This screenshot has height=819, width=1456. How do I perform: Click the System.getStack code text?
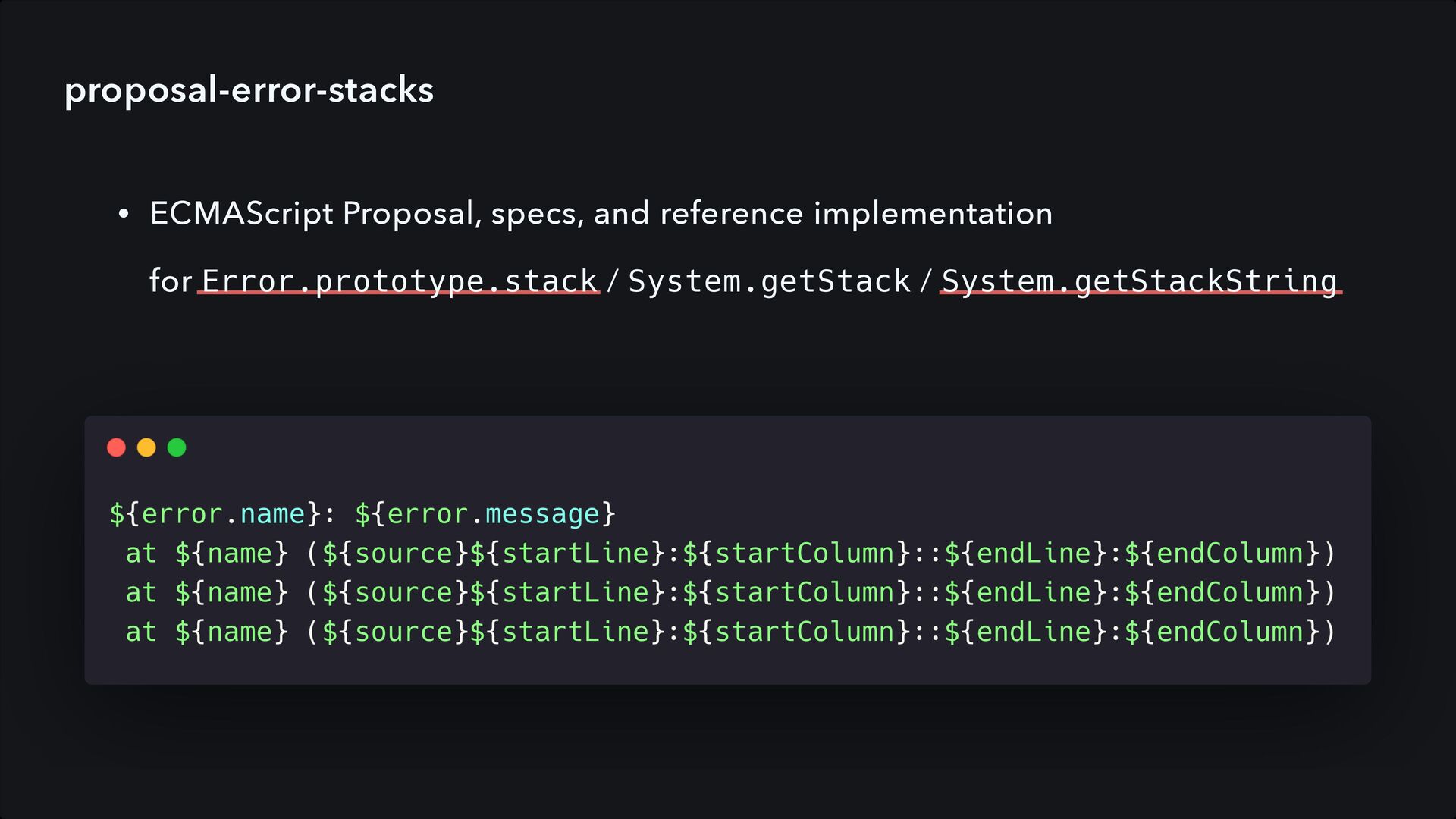(769, 281)
